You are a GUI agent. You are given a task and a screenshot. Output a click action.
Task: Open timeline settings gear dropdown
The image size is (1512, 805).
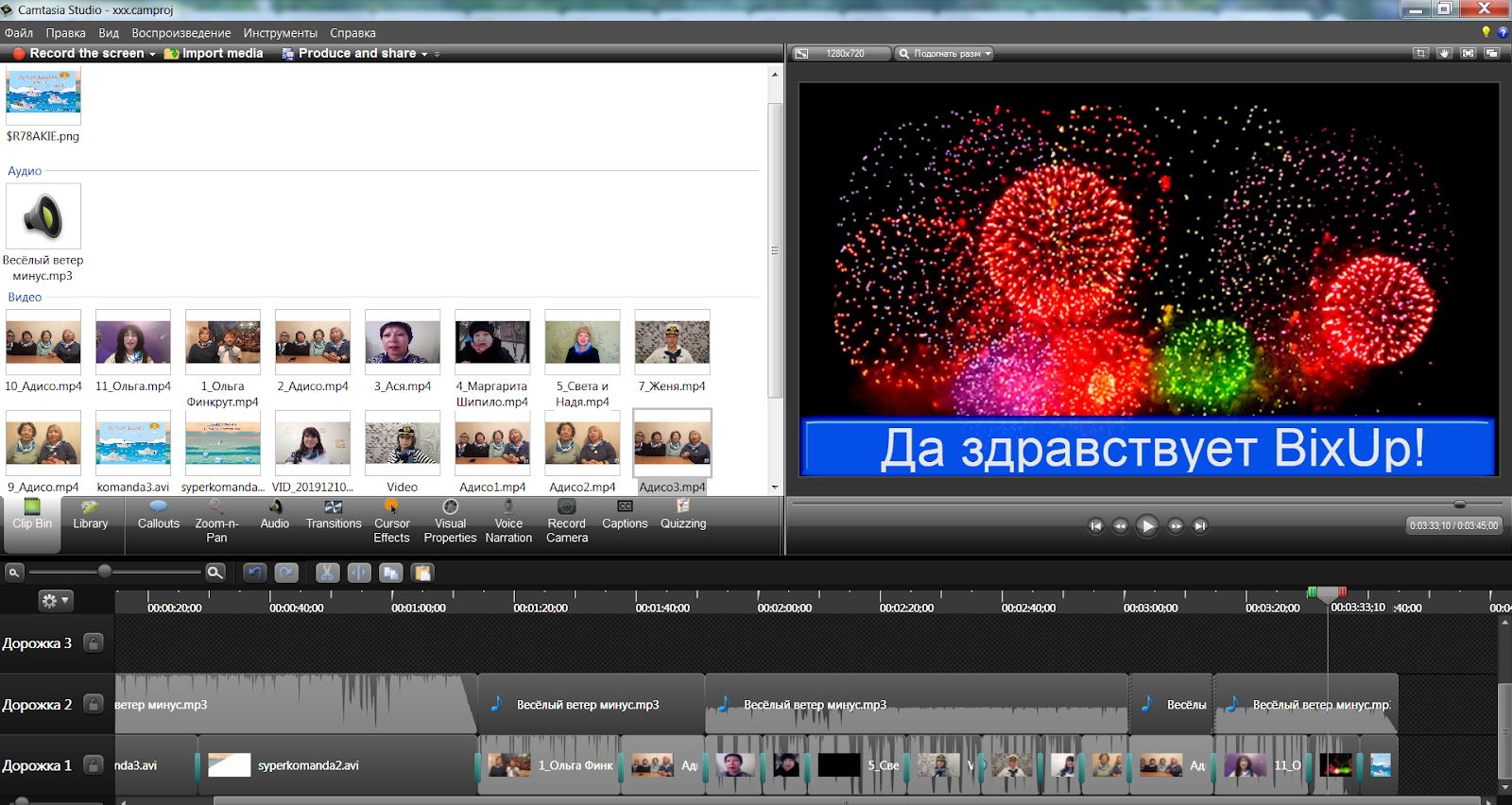click(x=54, y=600)
